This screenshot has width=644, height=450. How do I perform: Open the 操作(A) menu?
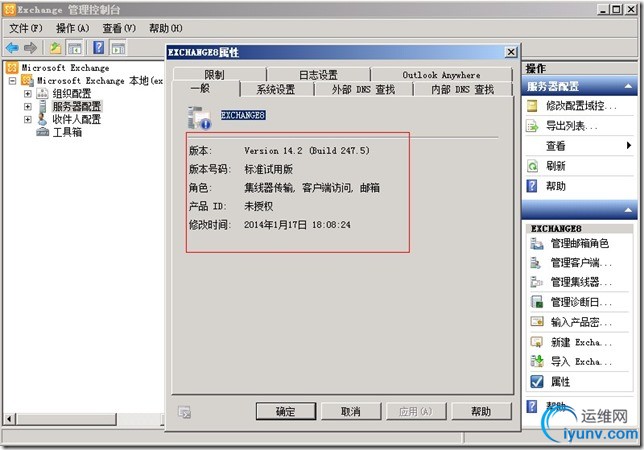pos(72,28)
